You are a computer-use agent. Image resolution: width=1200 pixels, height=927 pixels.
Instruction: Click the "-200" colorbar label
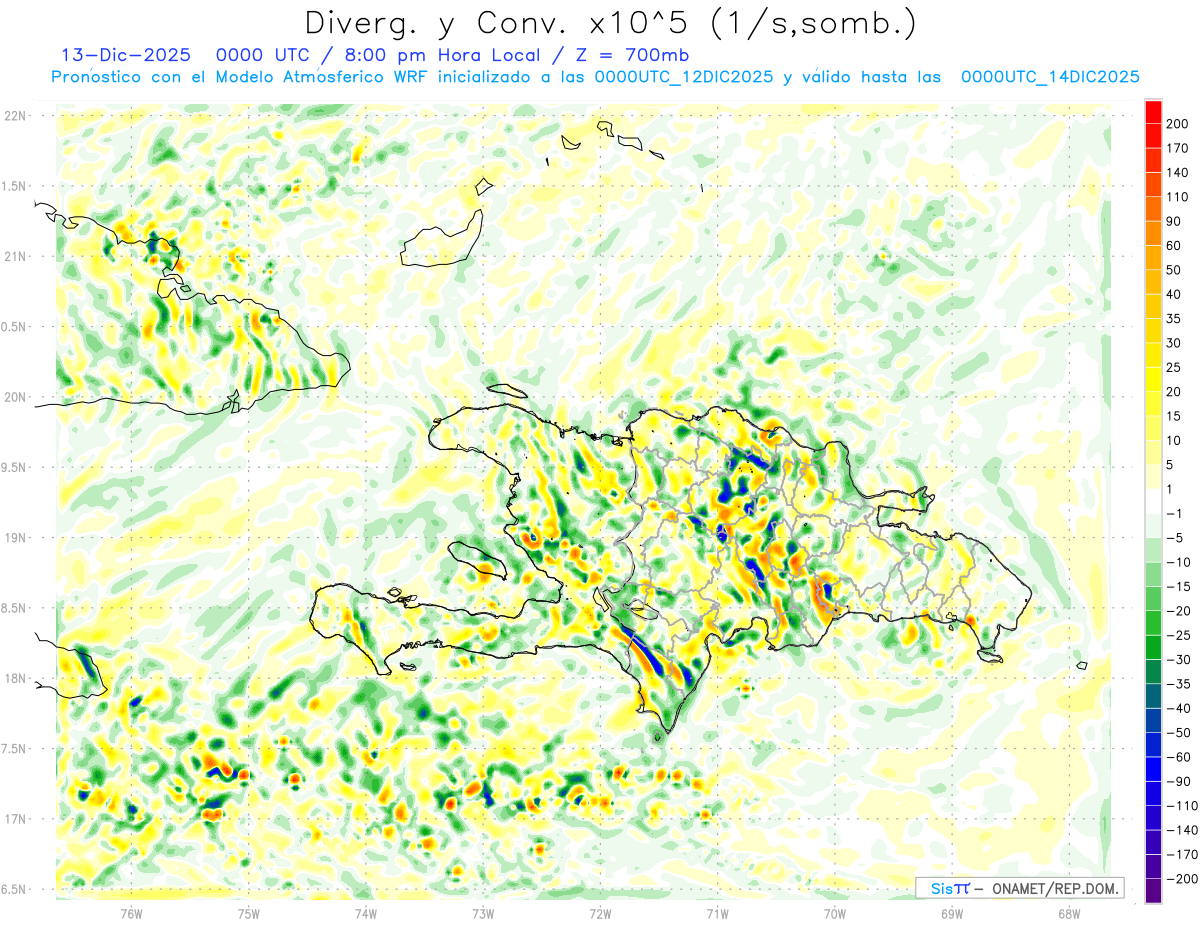click(x=1183, y=878)
